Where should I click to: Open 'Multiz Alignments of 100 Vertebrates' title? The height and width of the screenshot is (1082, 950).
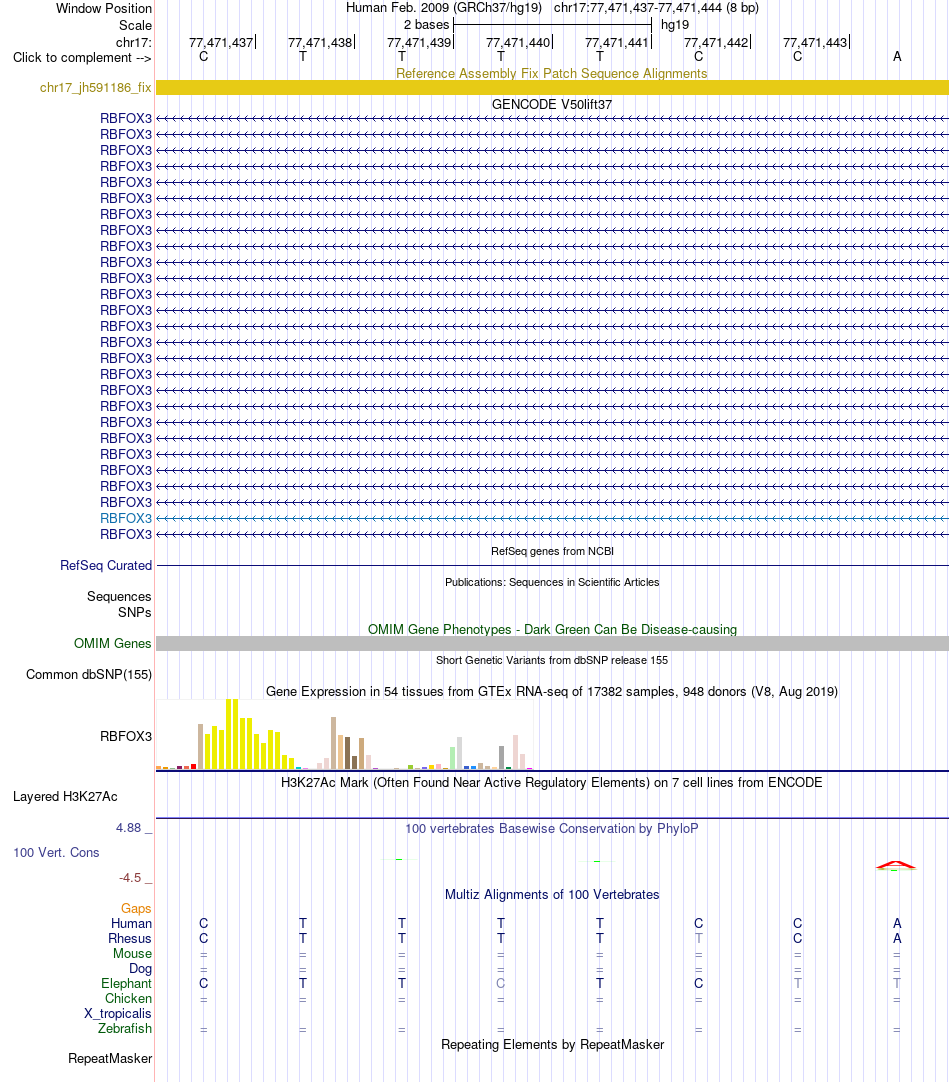(x=552, y=894)
